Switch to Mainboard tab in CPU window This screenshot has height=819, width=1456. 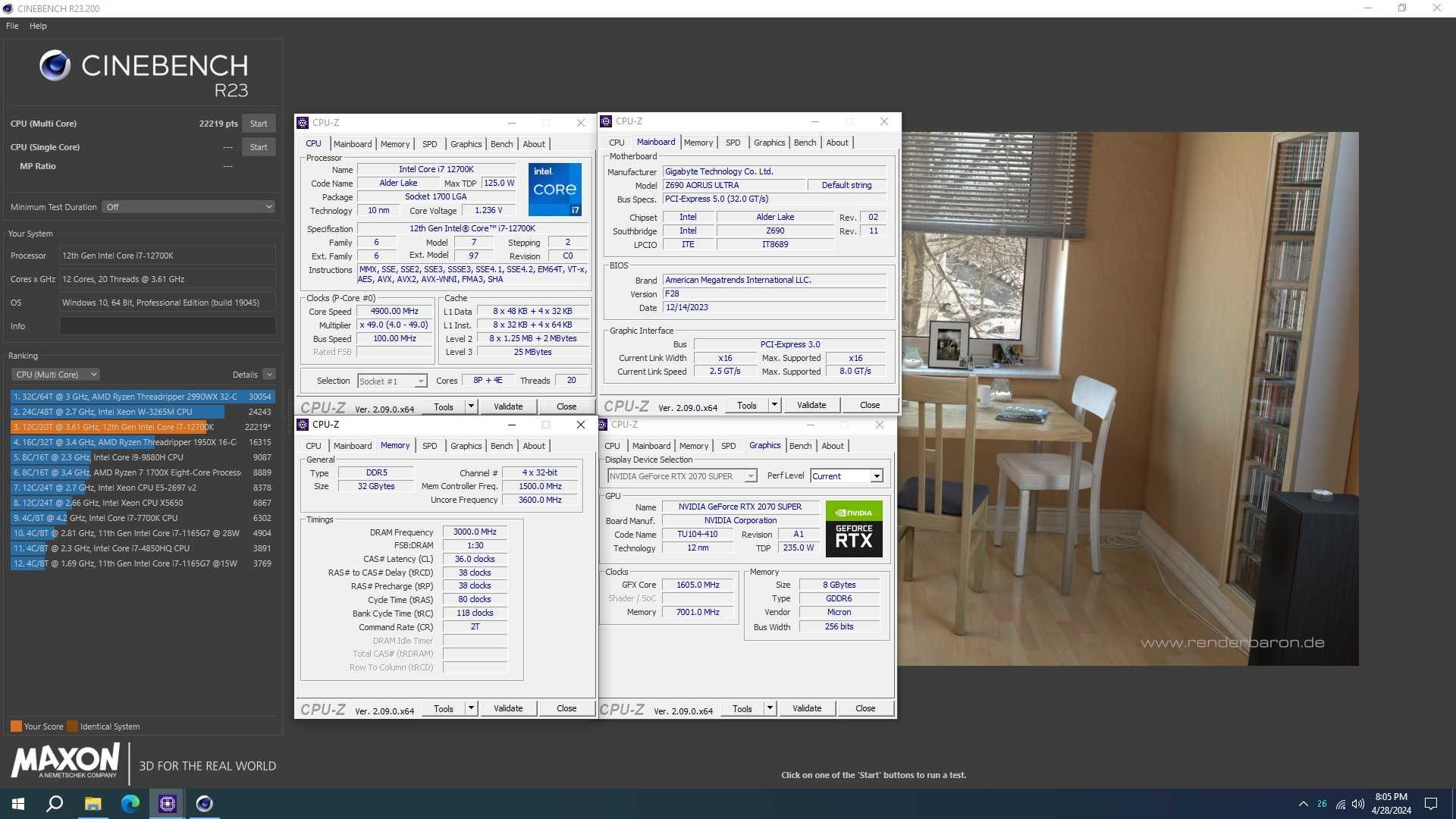(x=353, y=144)
